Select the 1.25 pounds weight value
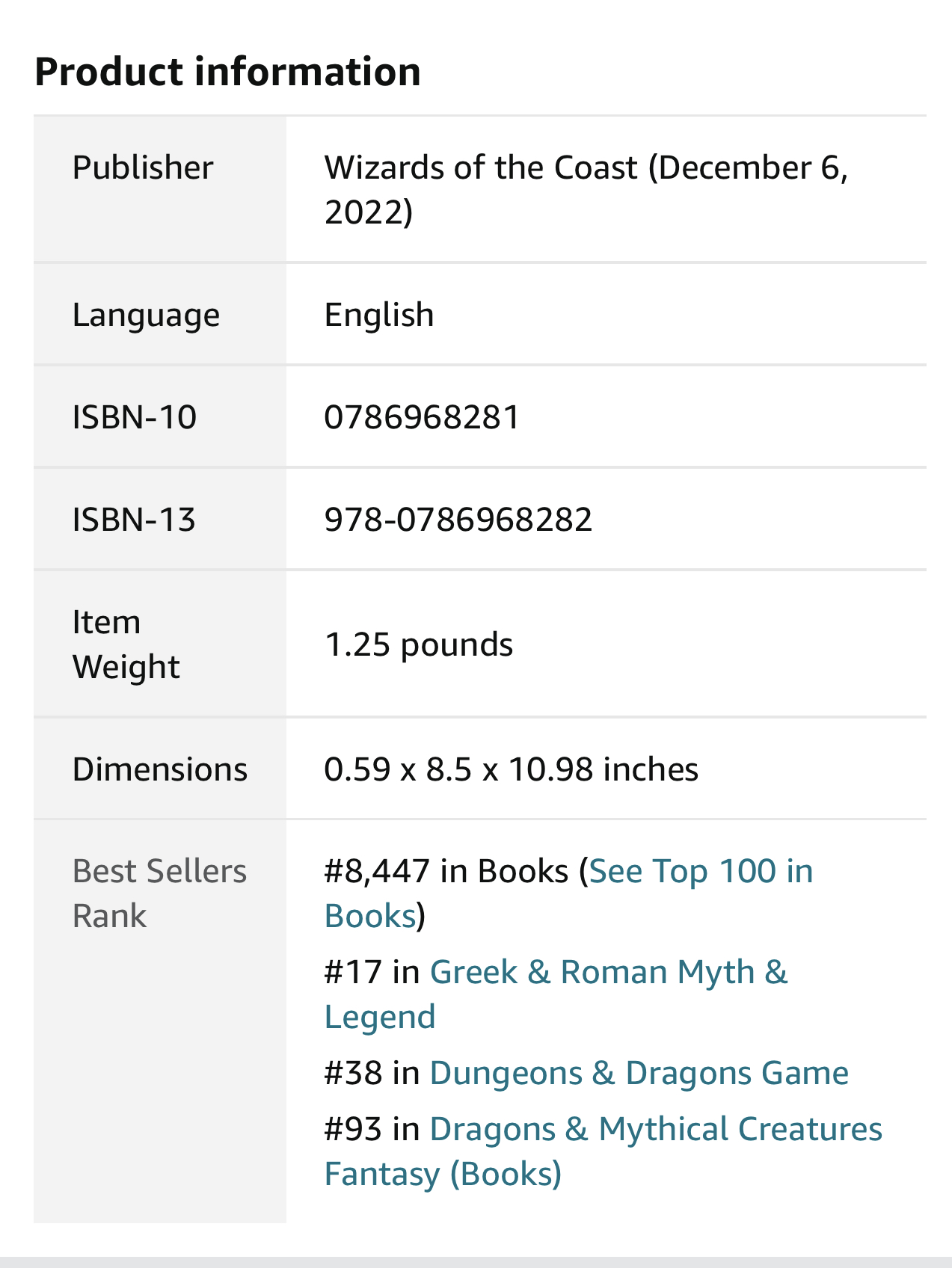Image resolution: width=952 pixels, height=1283 pixels. tap(418, 644)
